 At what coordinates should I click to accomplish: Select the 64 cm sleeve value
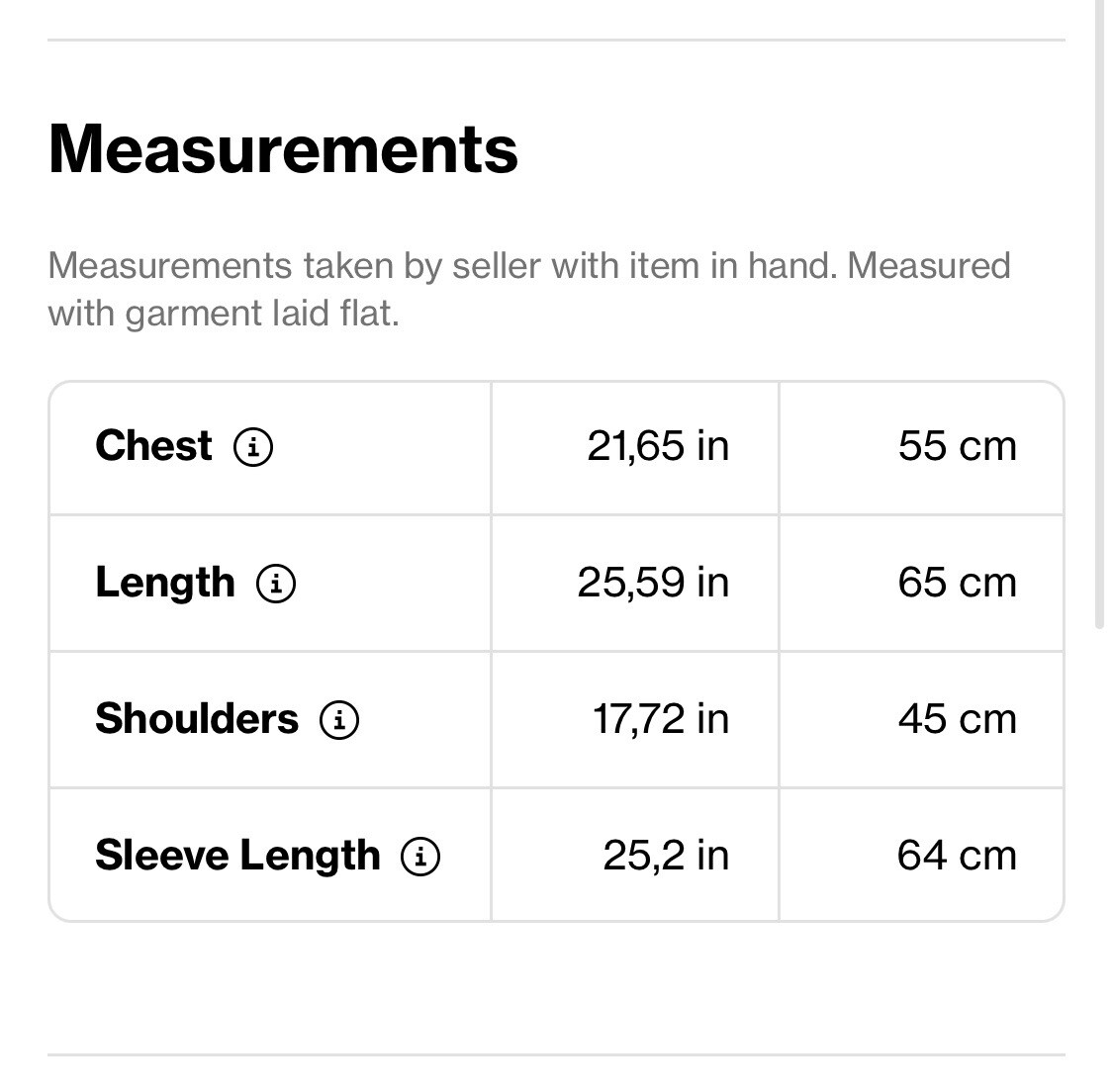pos(957,855)
